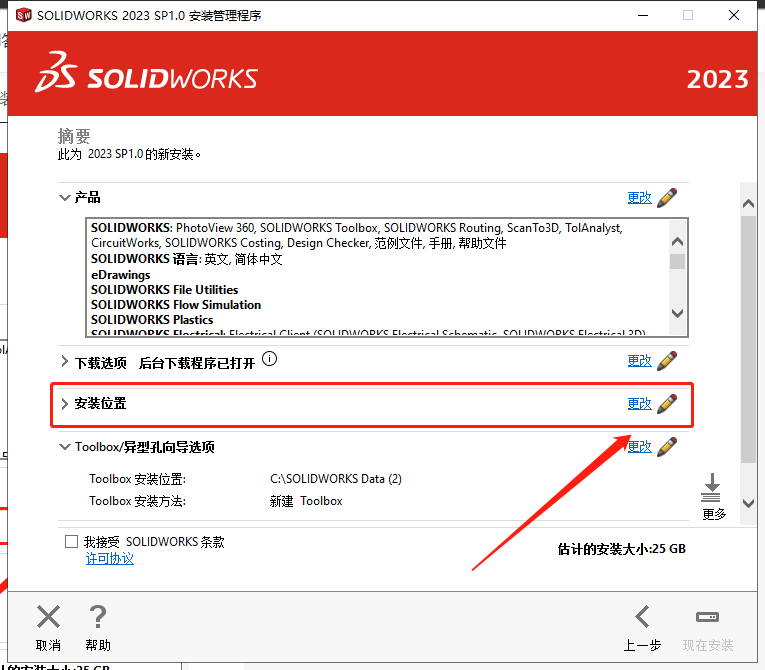The height and width of the screenshot is (670, 765).
Task: Check the 我接受 SOLIDWORKS 条款 checkbox
Action: [x=71, y=542]
